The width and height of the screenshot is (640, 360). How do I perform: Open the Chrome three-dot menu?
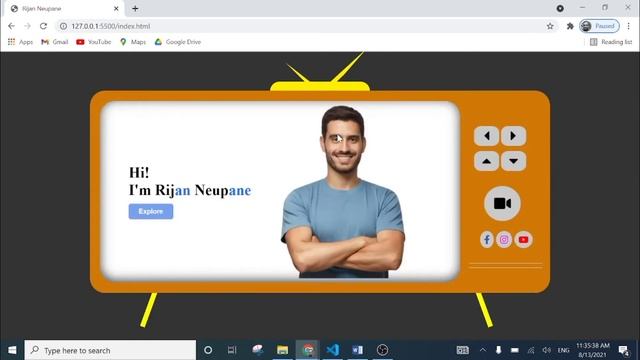click(x=629, y=26)
